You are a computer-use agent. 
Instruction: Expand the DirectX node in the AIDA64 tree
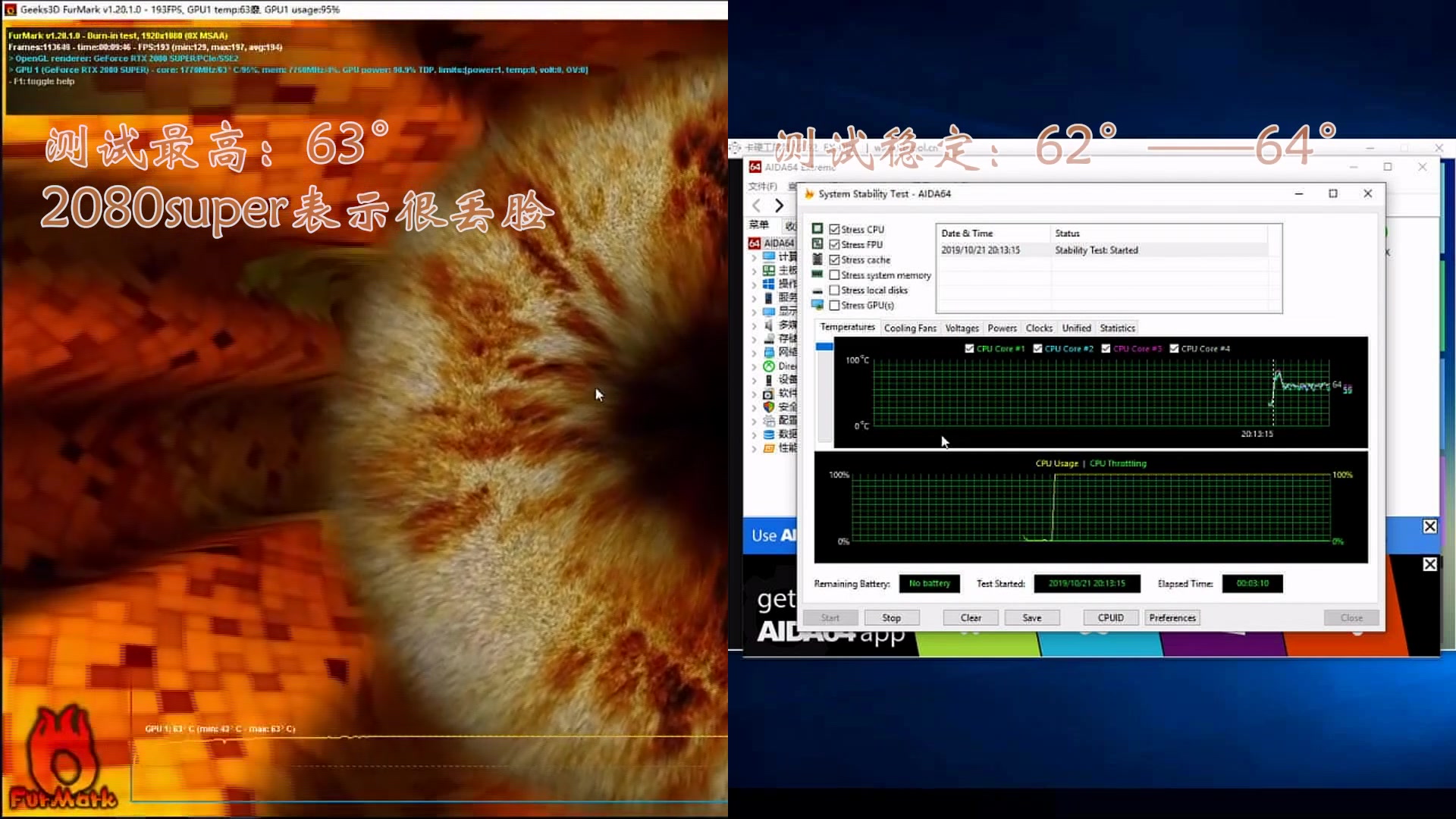[754, 366]
